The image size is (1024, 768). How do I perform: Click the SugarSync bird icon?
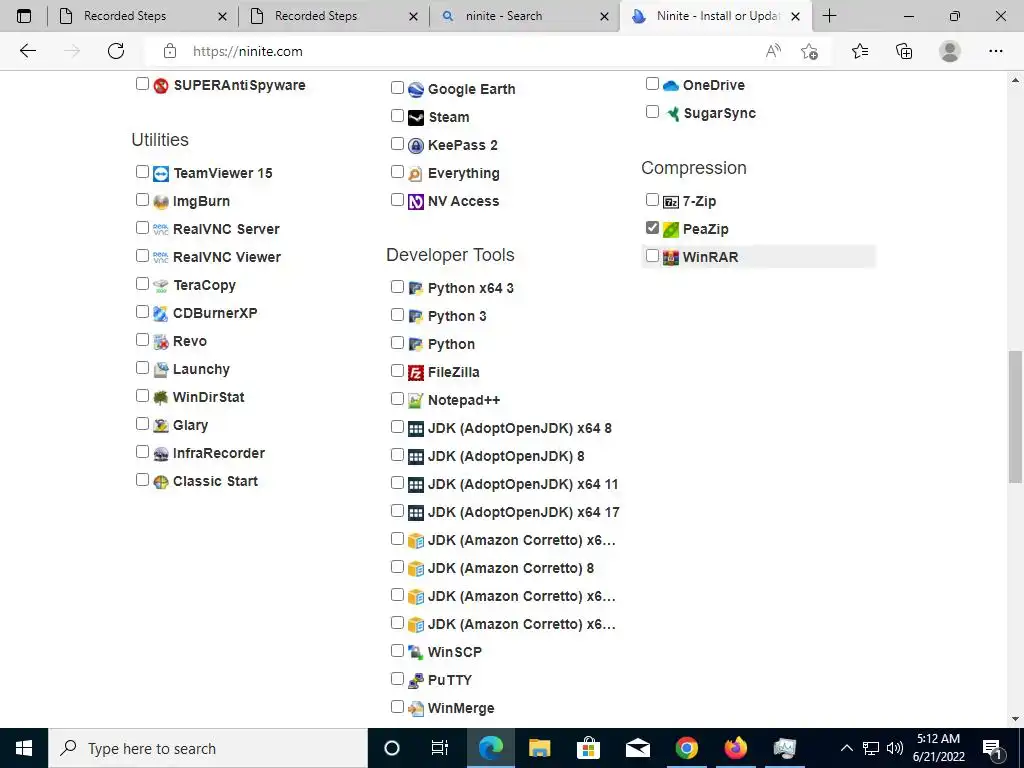pos(671,114)
